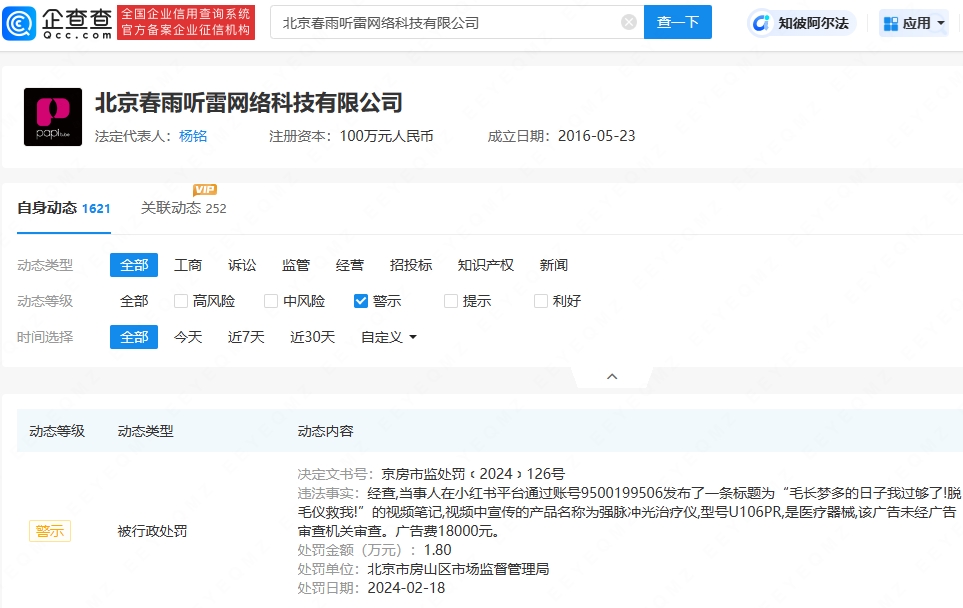Click the founding date 2016-05-23
The image size is (963, 608).
596,136
